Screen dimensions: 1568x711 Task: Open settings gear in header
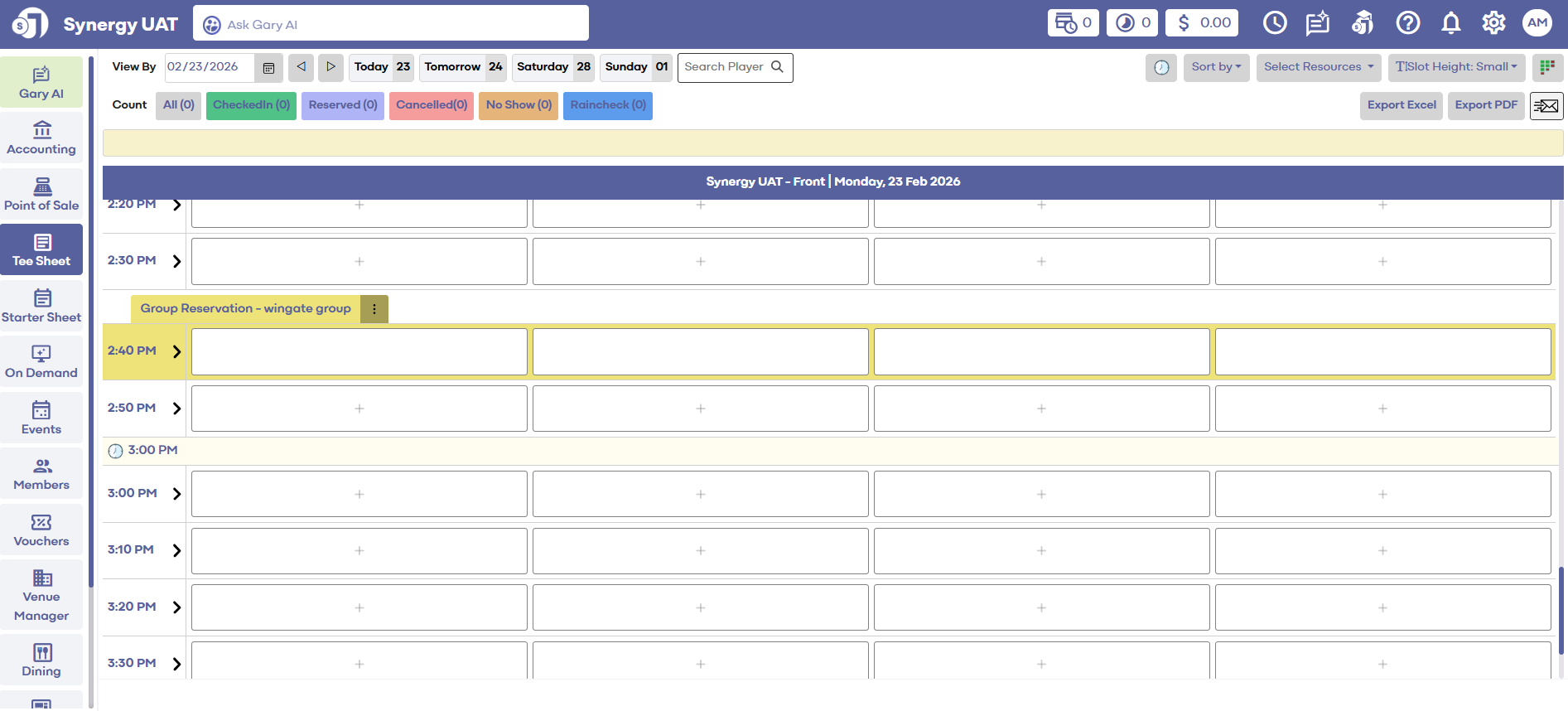(1493, 23)
